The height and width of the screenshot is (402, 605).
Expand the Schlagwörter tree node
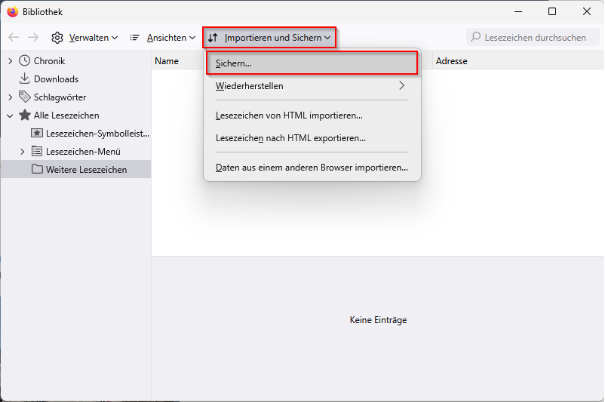[10, 97]
